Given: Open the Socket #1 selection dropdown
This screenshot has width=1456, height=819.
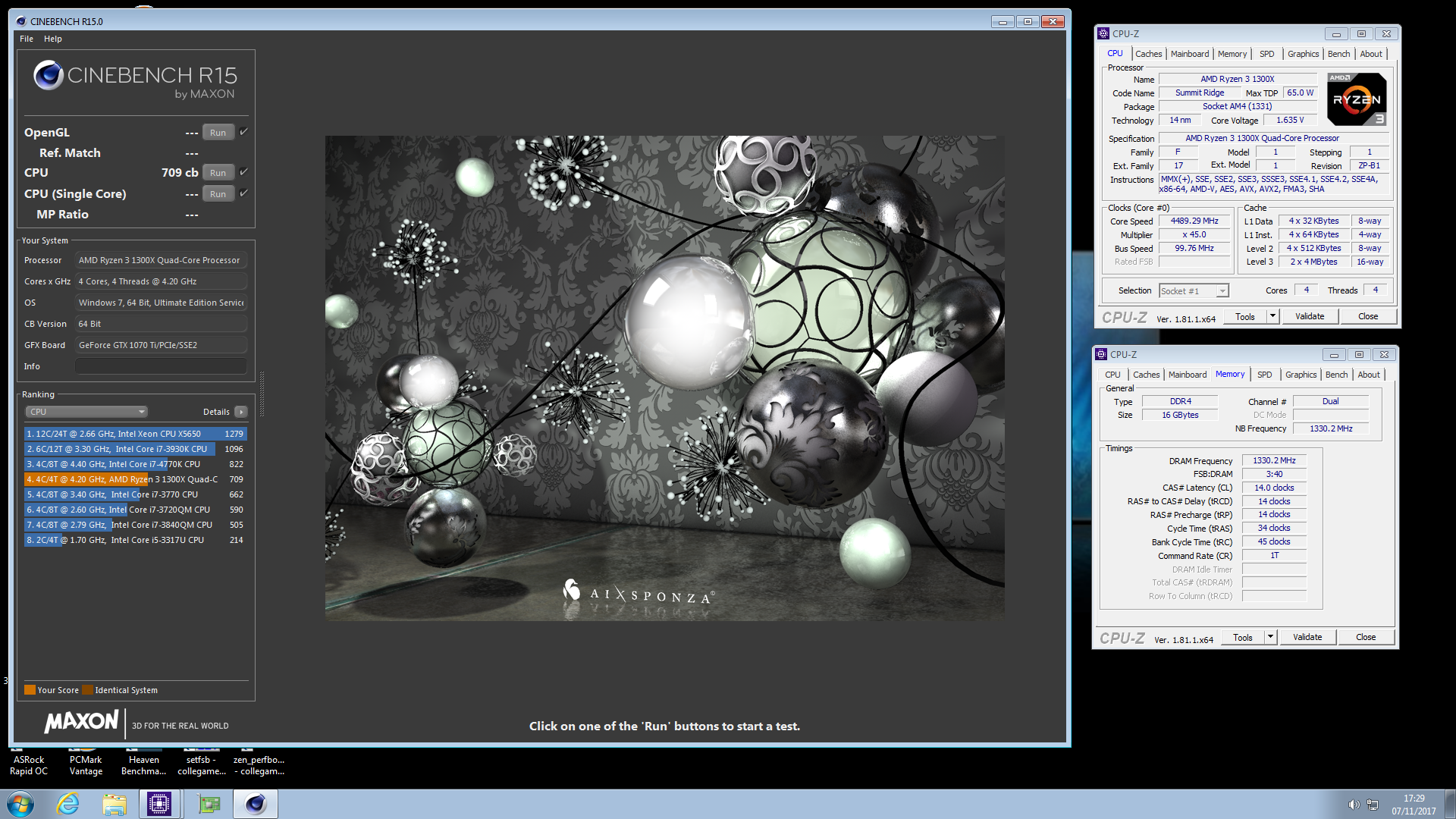Looking at the screenshot, I should (x=1194, y=291).
